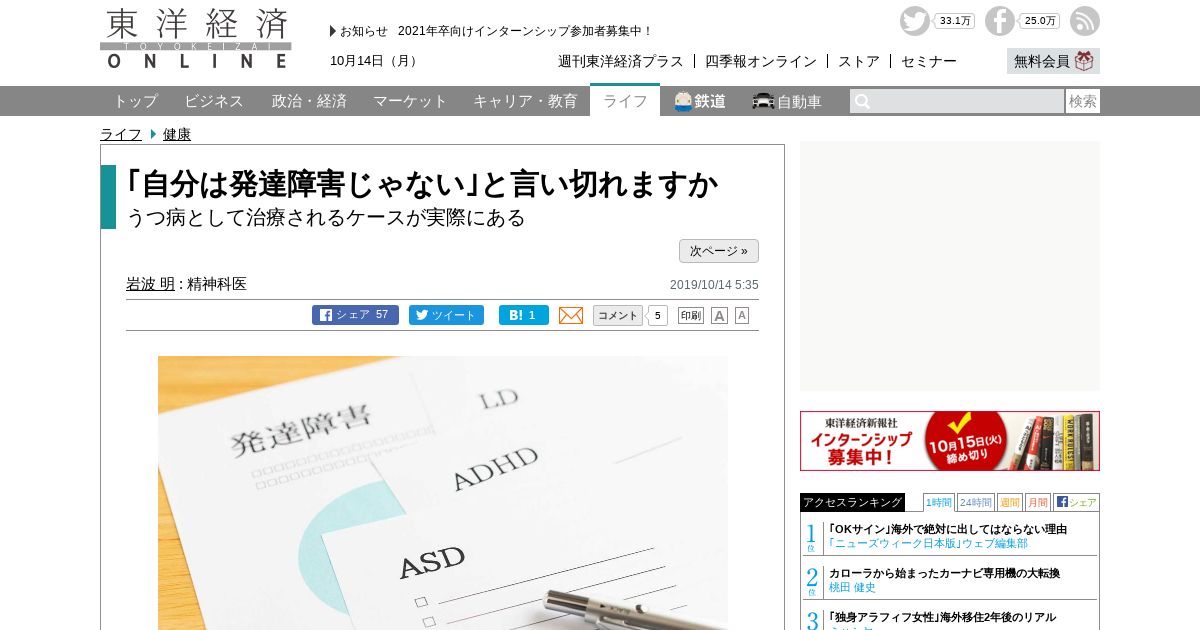Click the アクセスランキング heading
The width and height of the screenshot is (1200, 630).
coord(852,502)
